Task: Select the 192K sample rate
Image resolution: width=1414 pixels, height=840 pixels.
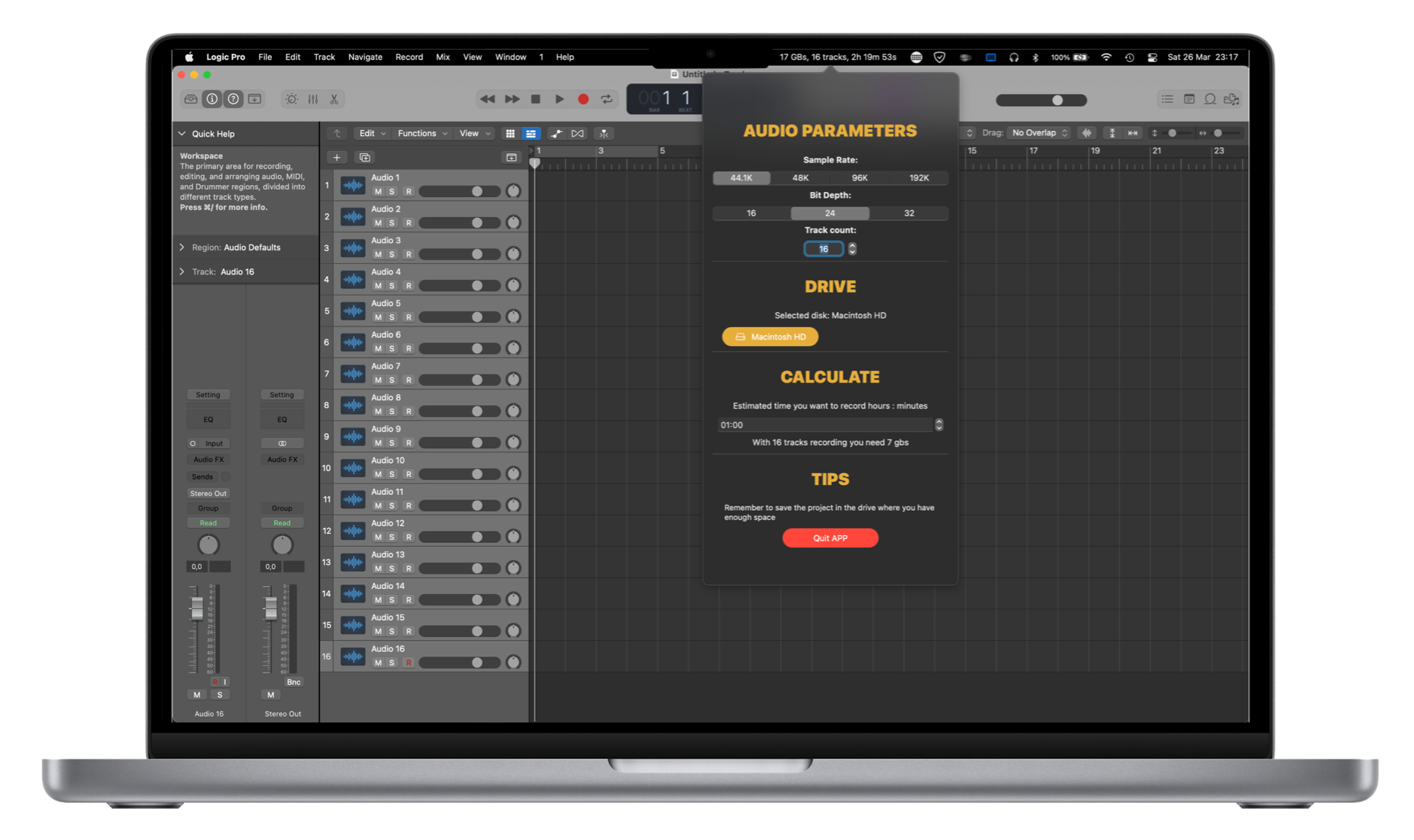Action: click(x=919, y=178)
